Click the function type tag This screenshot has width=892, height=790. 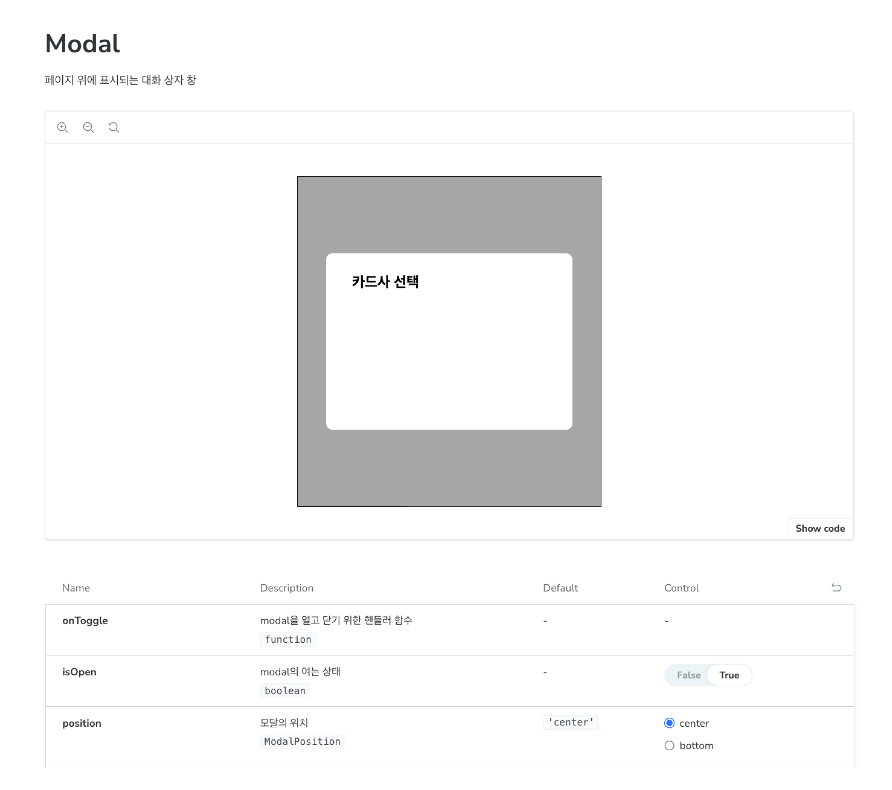click(288, 639)
